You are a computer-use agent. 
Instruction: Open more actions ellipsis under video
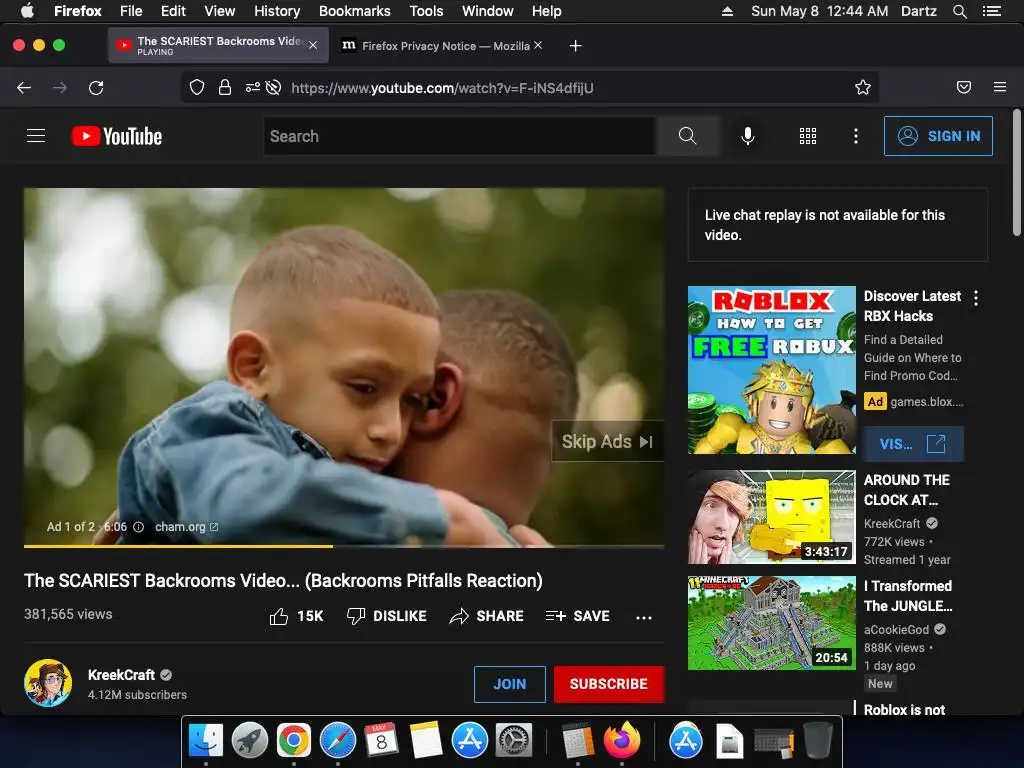click(644, 617)
